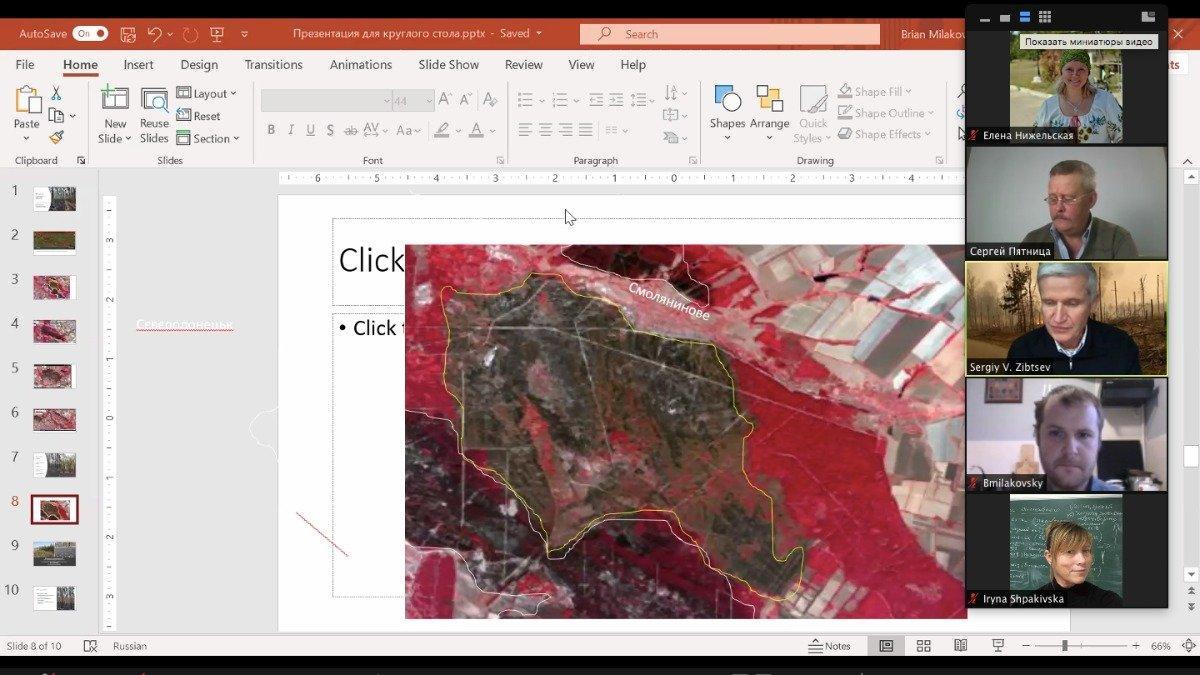The image size is (1200, 675).
Task: Center the text alignment
Action: 546,130
